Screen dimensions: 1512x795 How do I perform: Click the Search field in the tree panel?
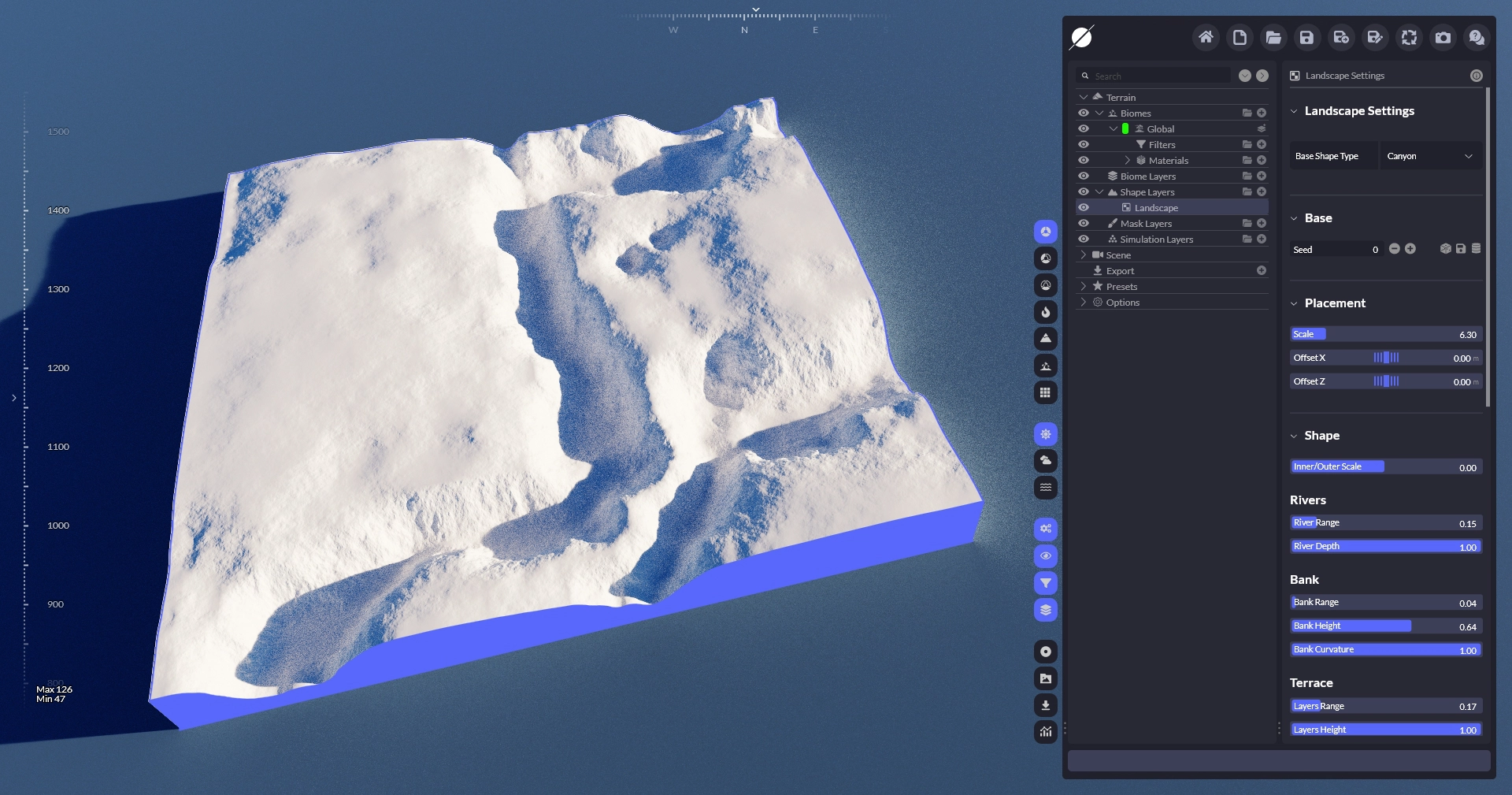coord(1158,76)
